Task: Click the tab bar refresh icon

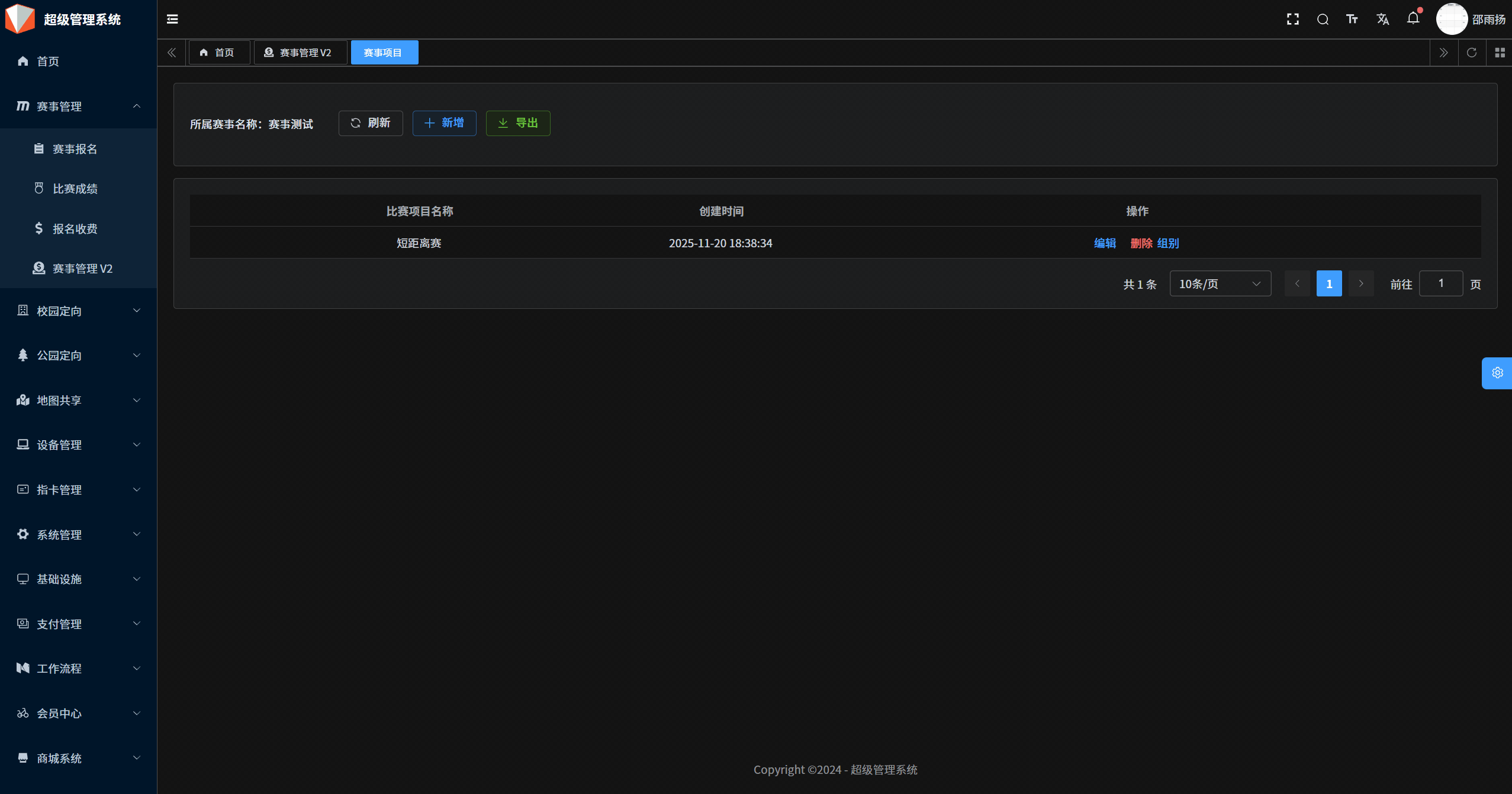Action: click(1472, 53)
